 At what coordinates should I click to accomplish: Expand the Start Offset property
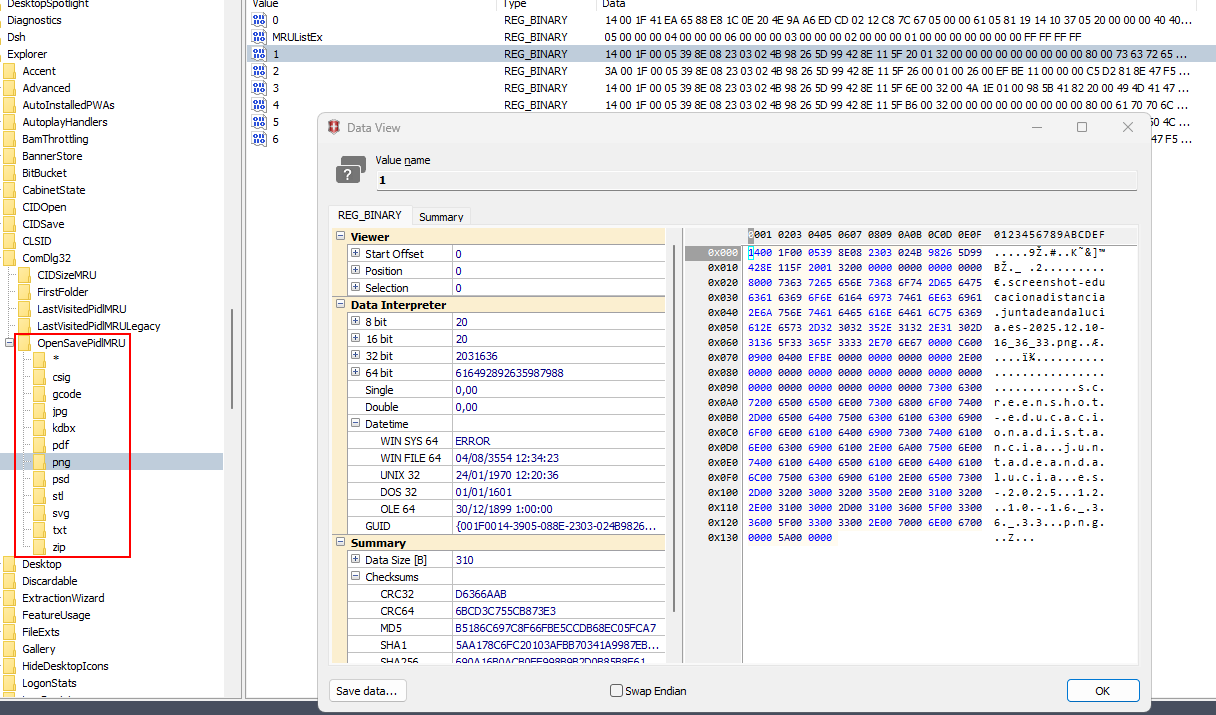click(355, 254)
